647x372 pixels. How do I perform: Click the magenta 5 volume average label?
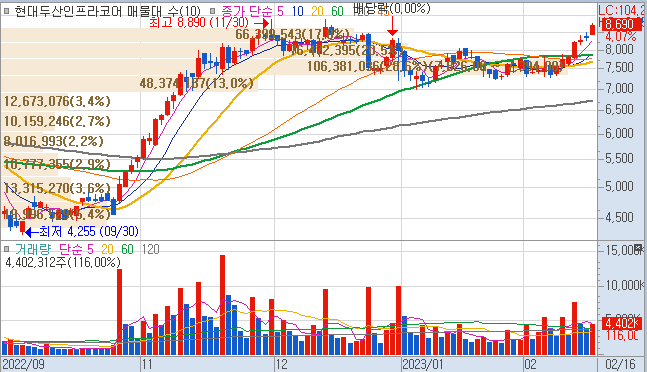[90, 249]
